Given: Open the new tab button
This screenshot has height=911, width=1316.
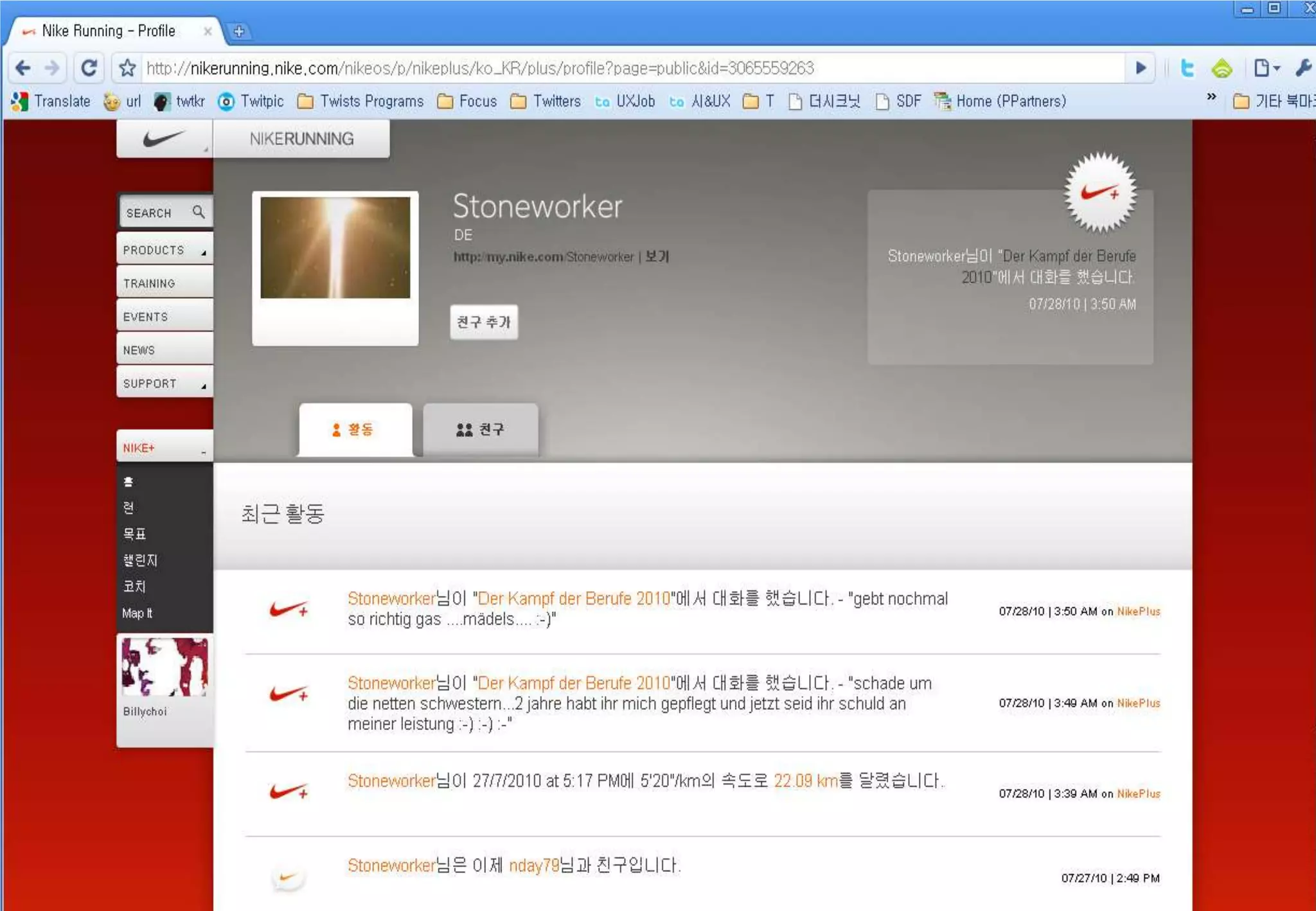Looking at the screenshot, I should [239, 31].
